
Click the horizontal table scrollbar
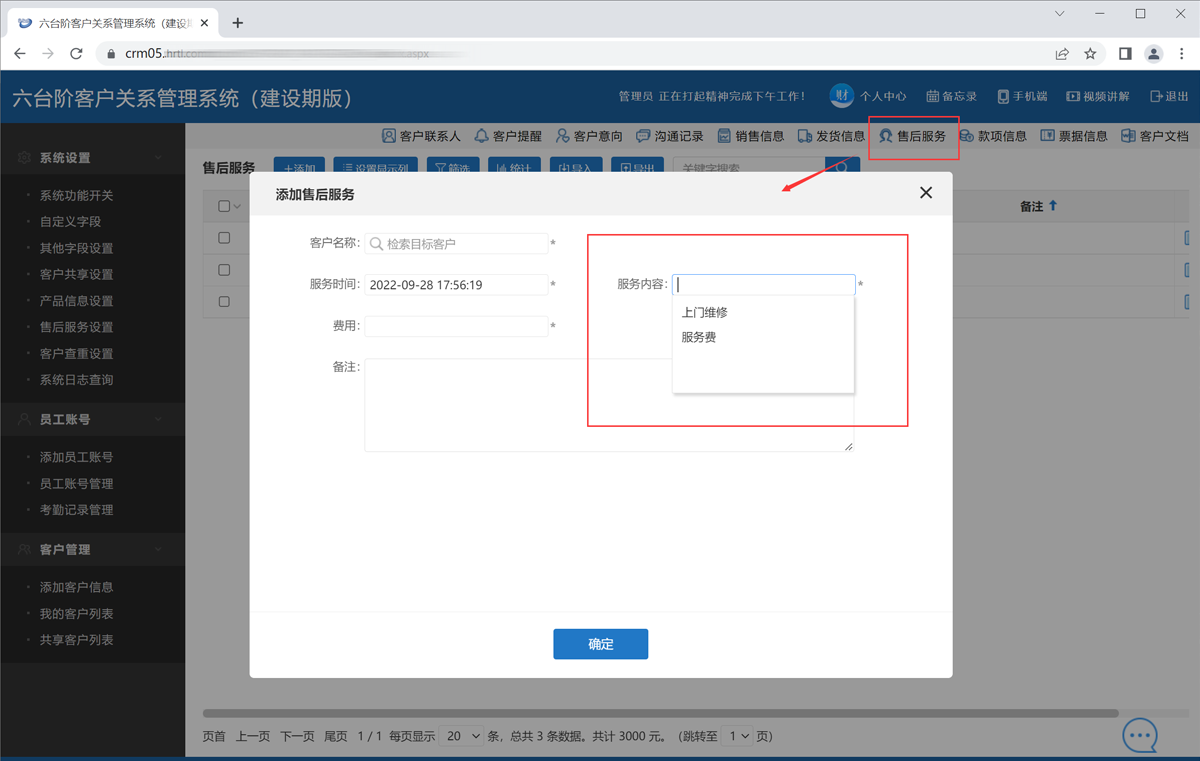click(x=660, y=713)
